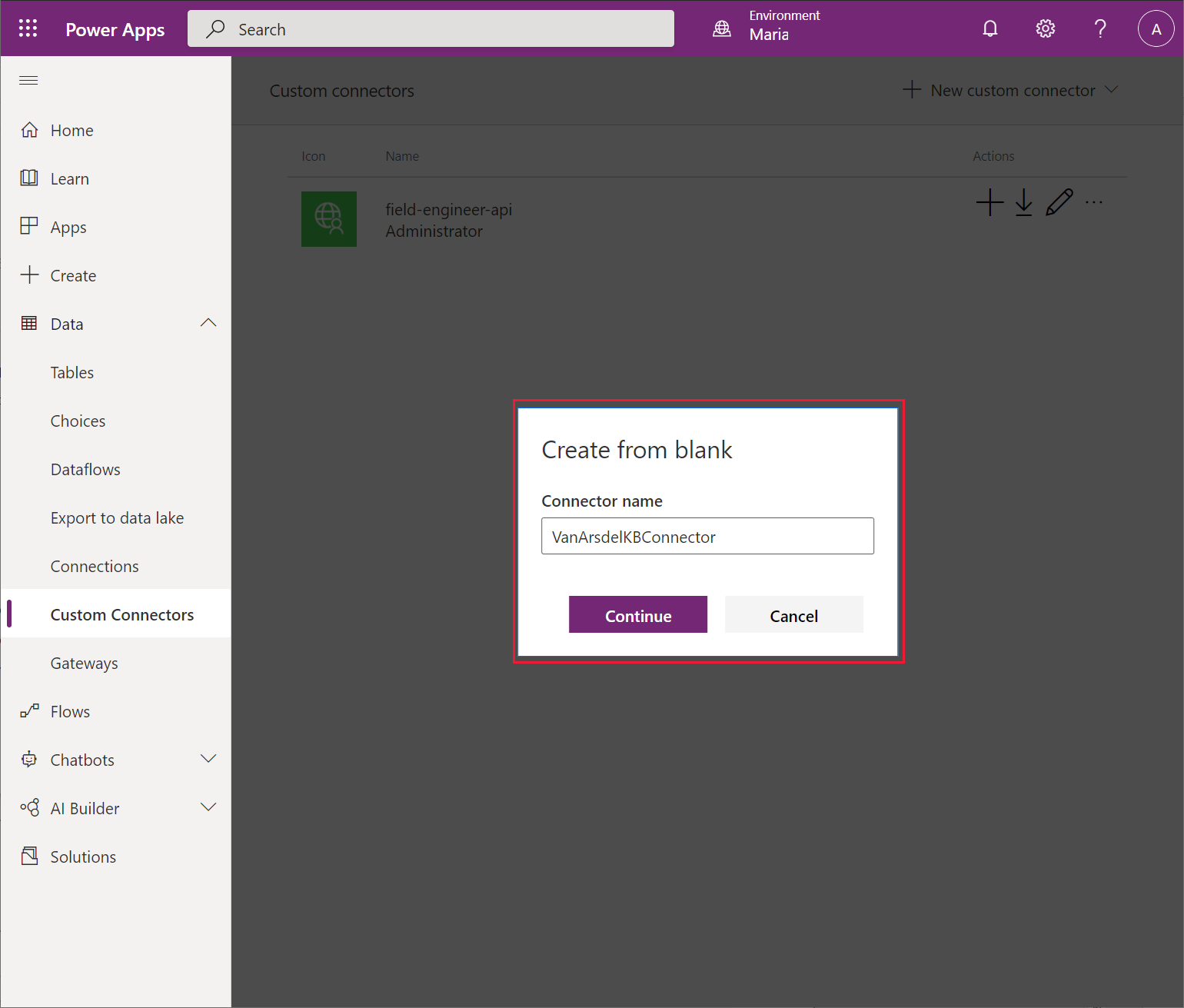
Task: Open the notifications bell
Action: pos(990,28)
